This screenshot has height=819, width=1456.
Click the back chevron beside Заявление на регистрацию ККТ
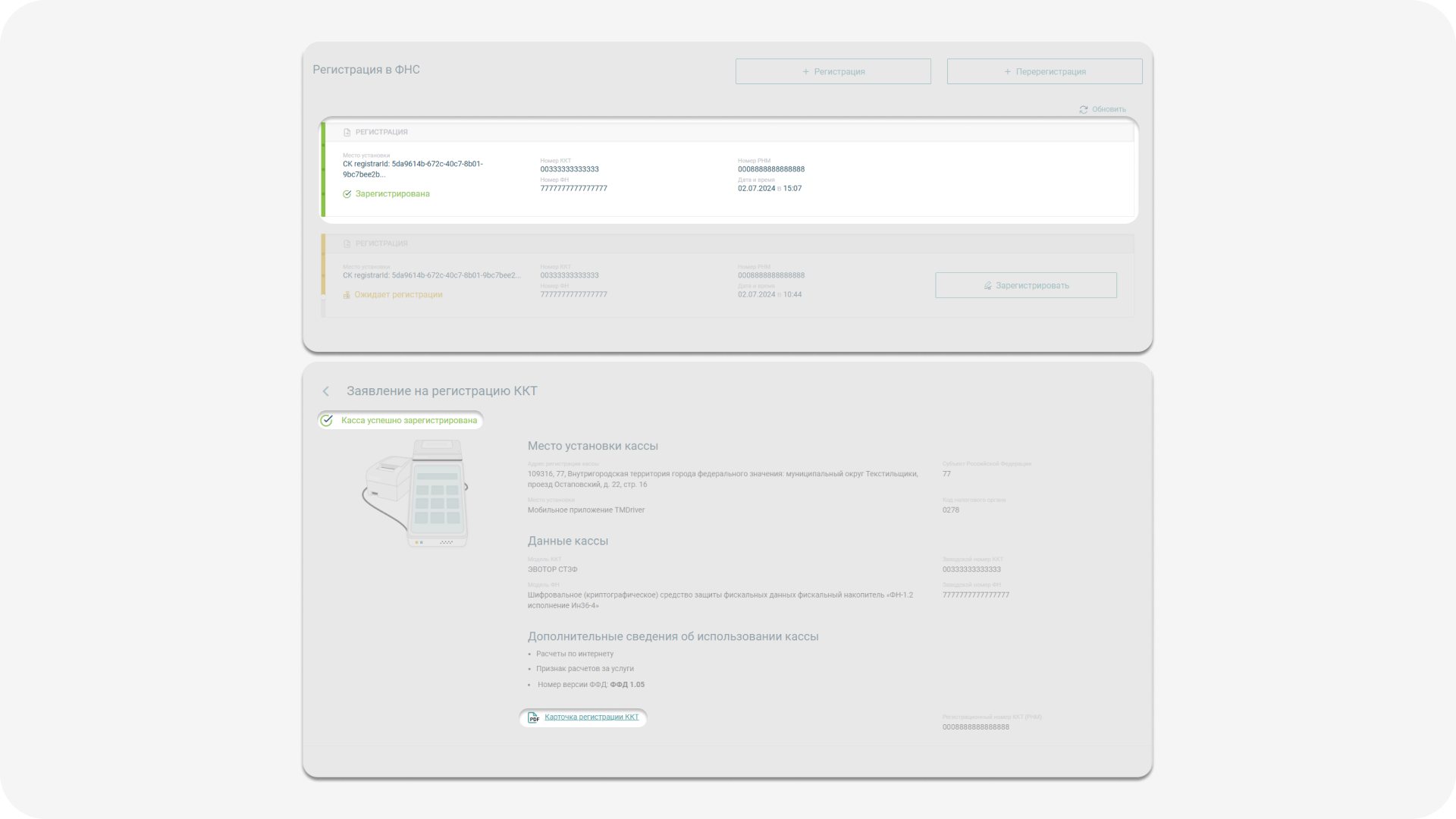[x=326, y=391]
